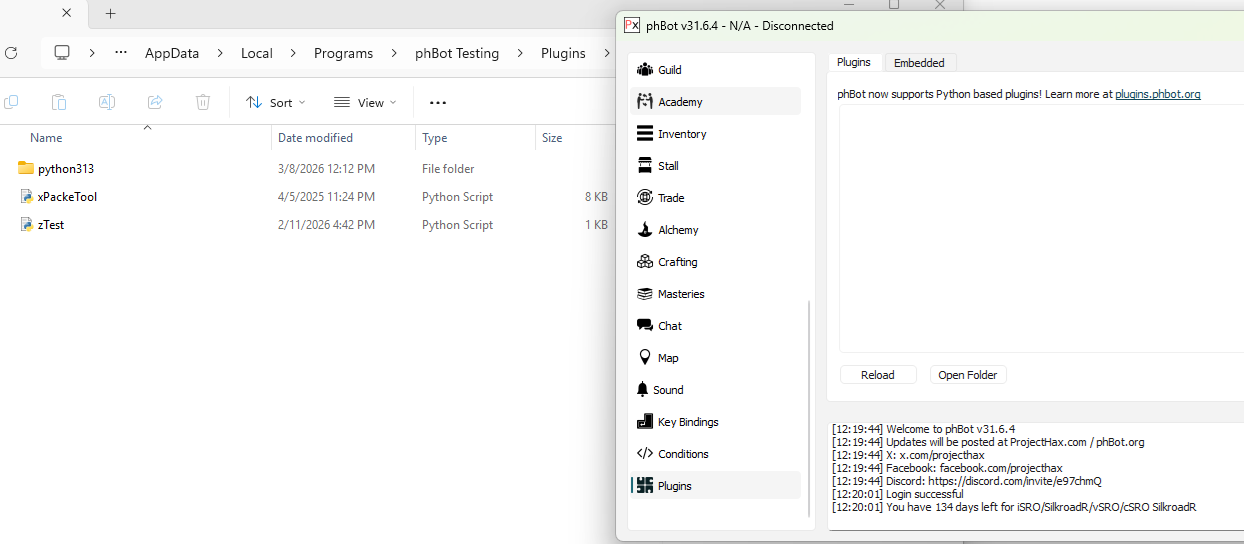1244x544 pixels.
Task: Click the Reload plugins button
Action: [x=878, y=375]
